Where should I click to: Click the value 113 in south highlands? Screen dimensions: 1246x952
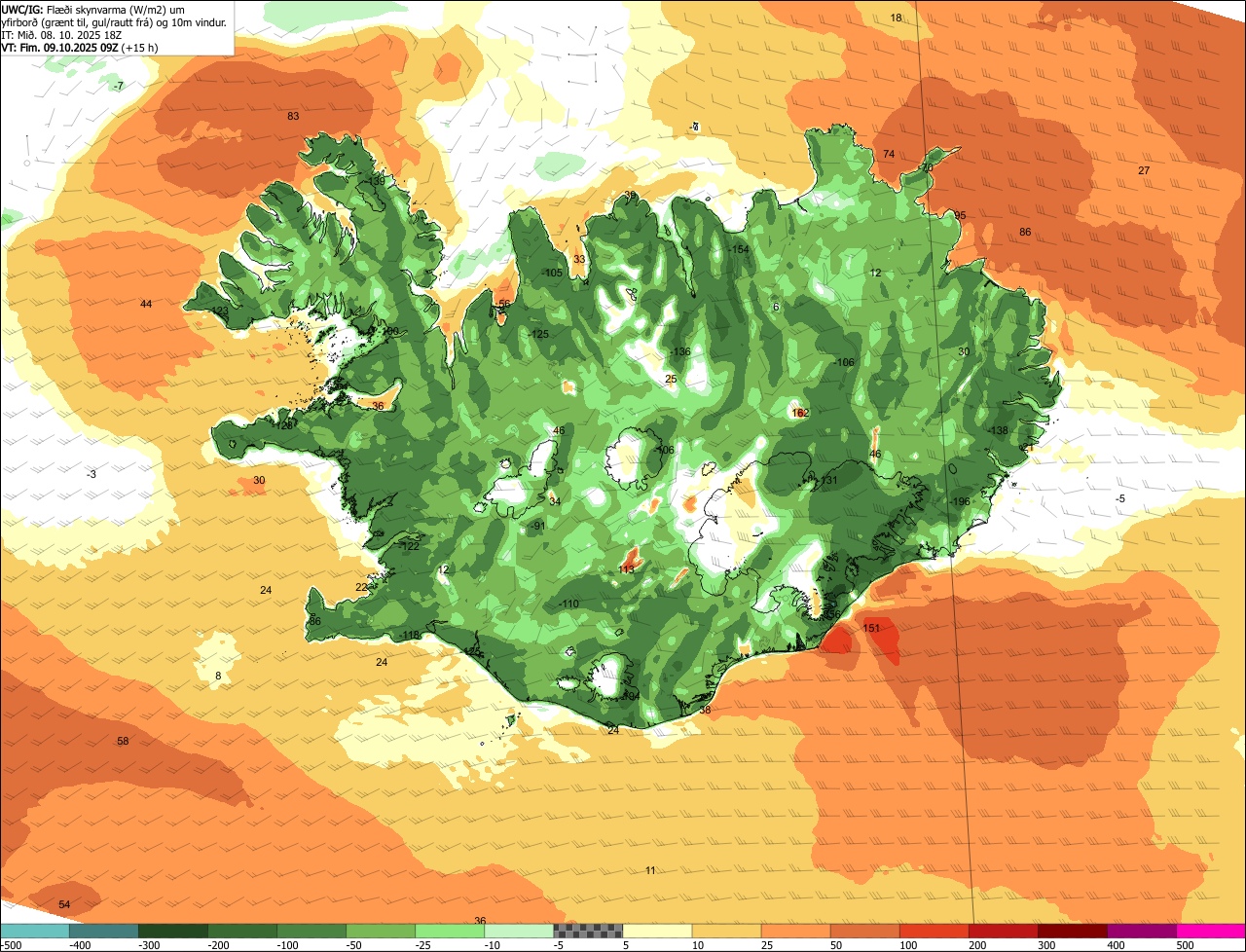tap(627, 569)
